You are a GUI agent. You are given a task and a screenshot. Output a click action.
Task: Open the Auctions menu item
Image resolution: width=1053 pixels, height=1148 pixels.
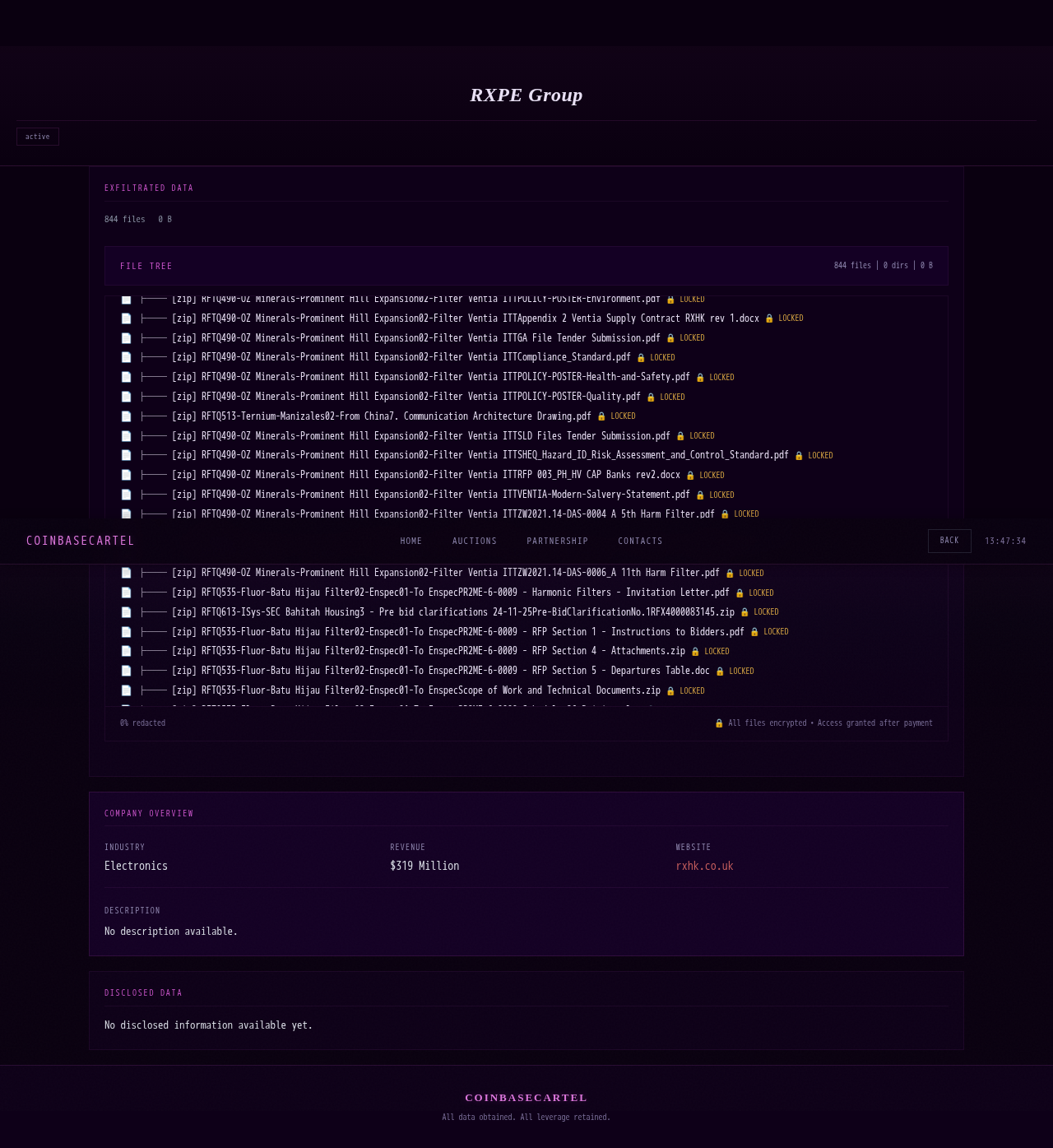click(x=475, y=541)
